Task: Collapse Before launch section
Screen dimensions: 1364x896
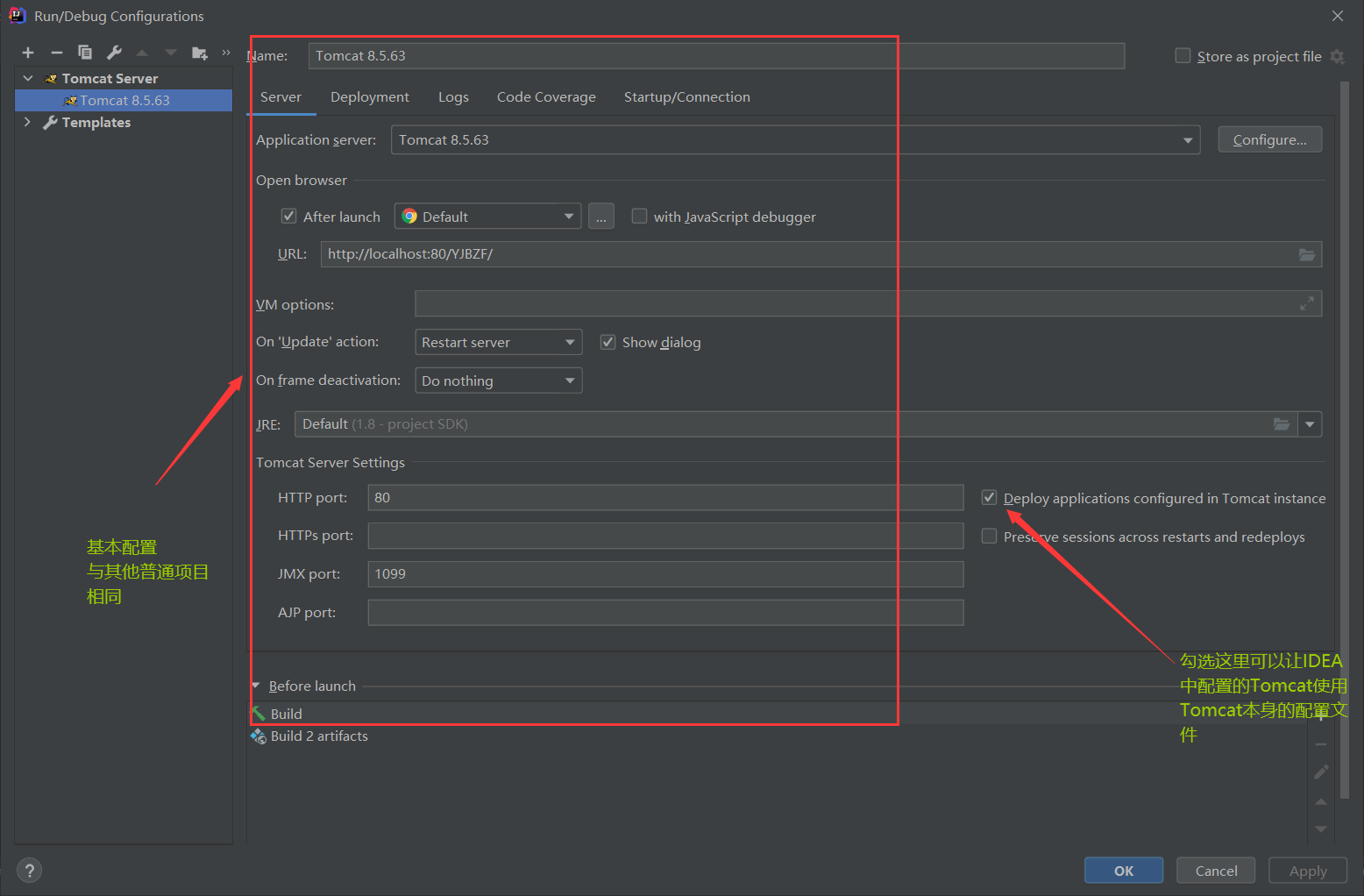Action: [x=256, y=686]
